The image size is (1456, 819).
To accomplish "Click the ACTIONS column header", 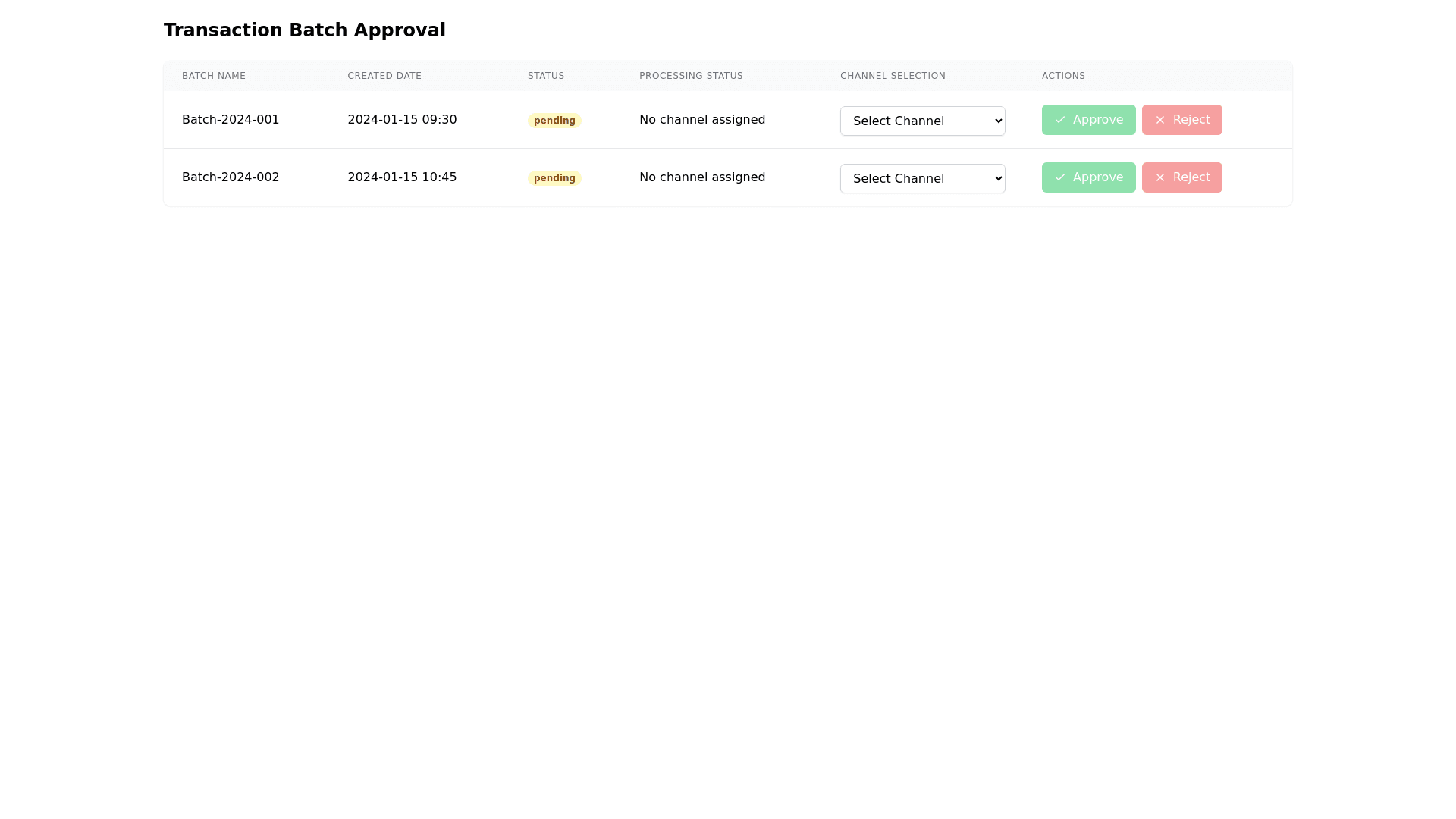I will click(1063, 76).
